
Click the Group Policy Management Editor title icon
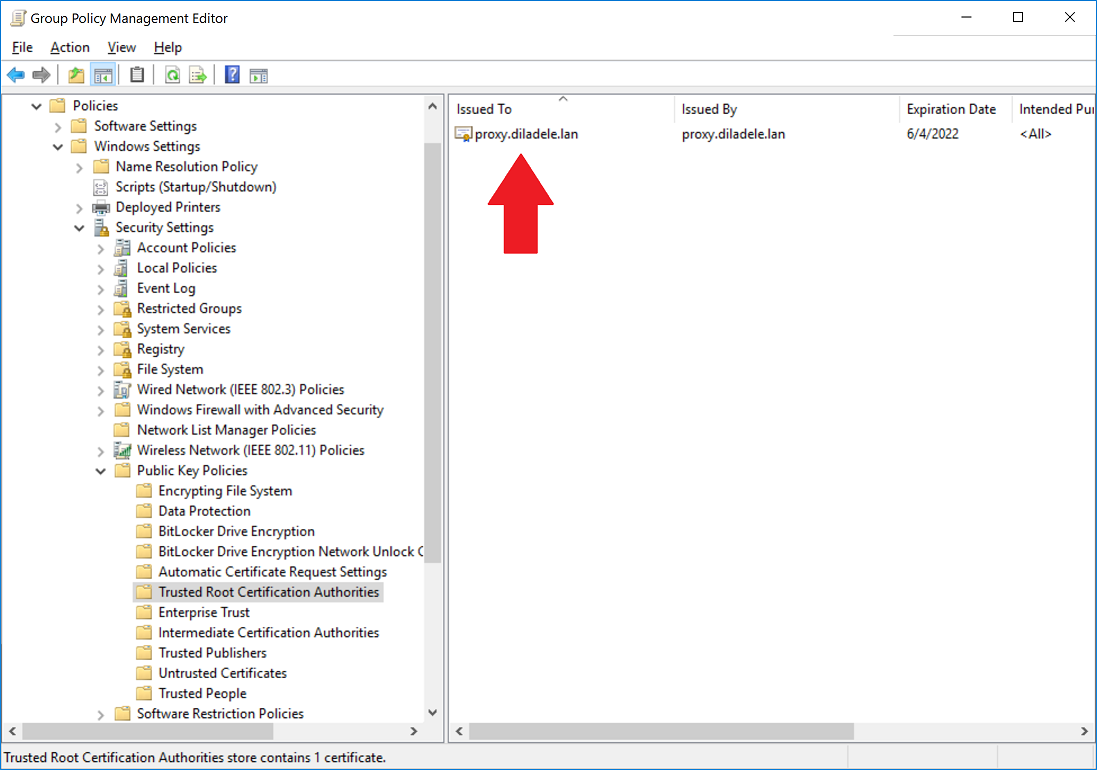pos(18,18)
